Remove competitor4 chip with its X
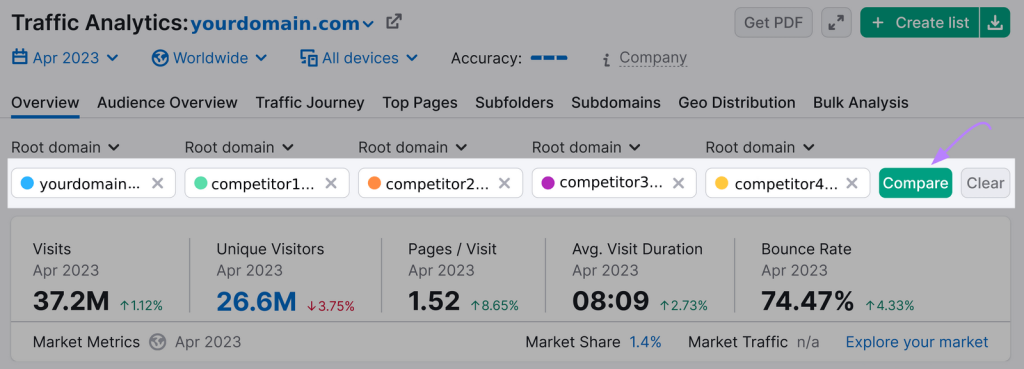Image resolution: width=1024 pixels, height=369 pixels. pos(852,184)
